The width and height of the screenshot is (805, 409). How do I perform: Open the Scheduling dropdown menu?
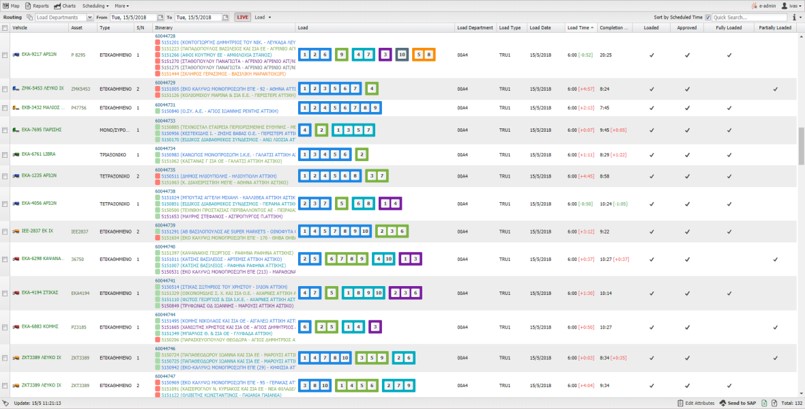tap(95, 6)
